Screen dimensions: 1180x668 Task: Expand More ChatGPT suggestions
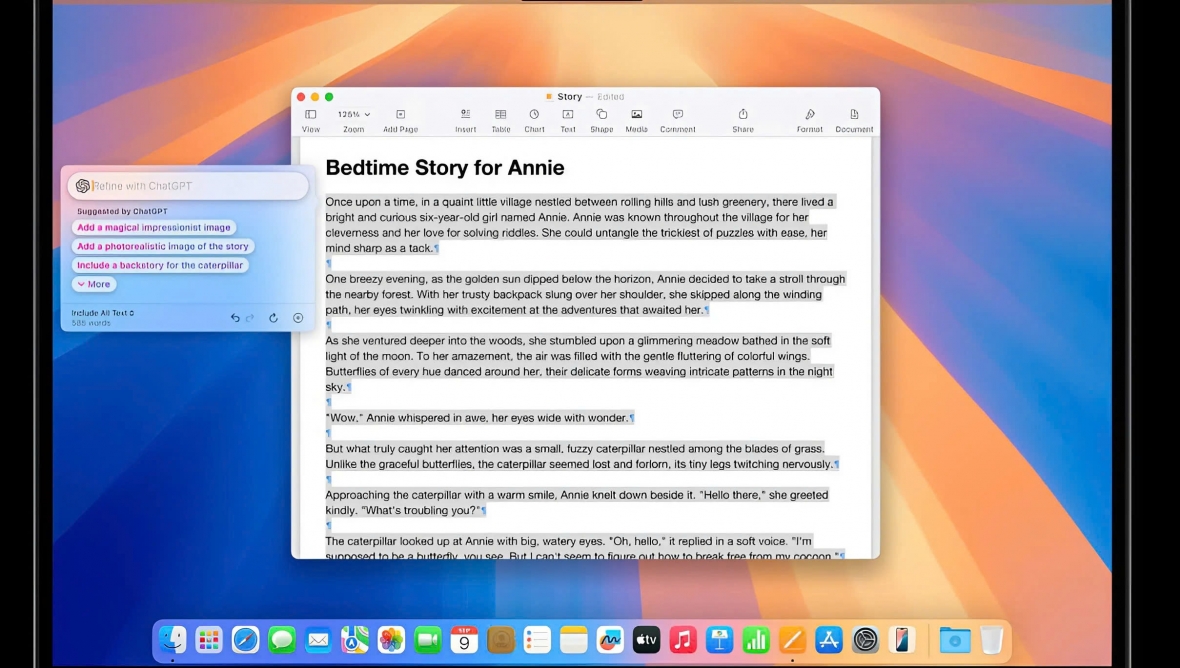tap(94, 284)
